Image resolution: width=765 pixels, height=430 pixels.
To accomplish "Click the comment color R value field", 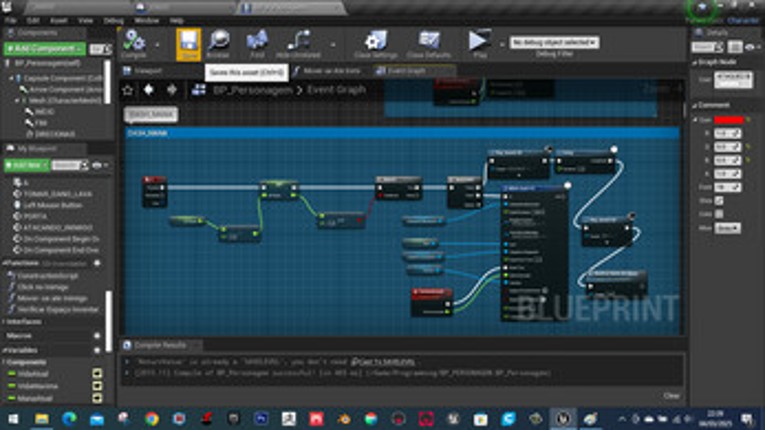I will pyautogui.click(x=727, y=133).
